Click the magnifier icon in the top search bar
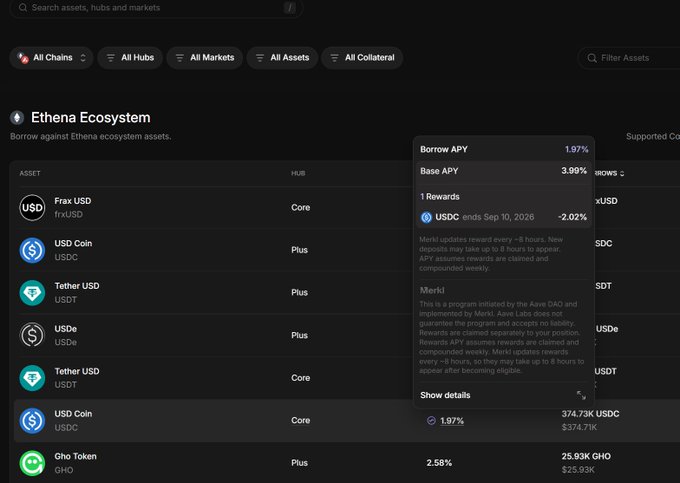680x483 pixels. (x=23, y=7)
